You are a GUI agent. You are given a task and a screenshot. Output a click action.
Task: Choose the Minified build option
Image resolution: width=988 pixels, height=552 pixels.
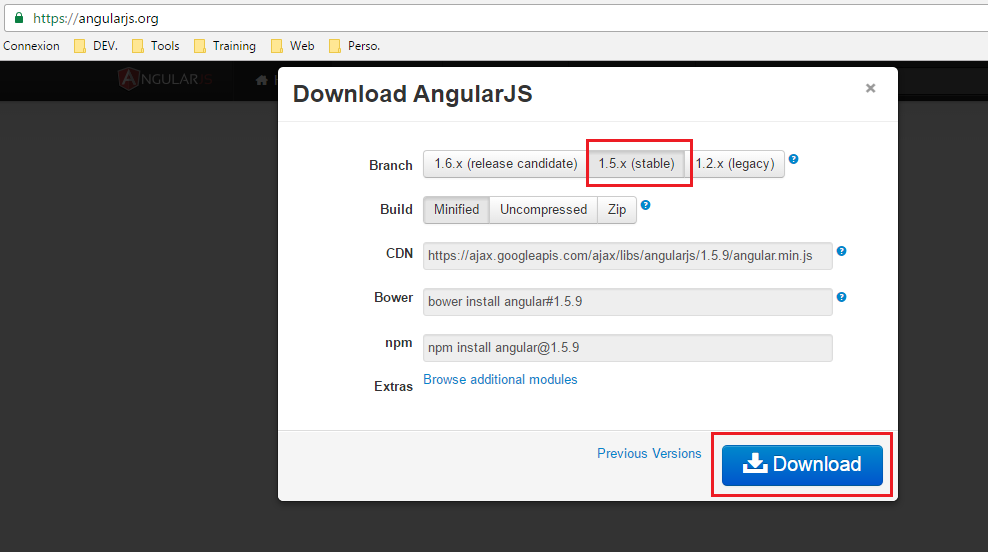pyautogui.click(x=456, y=209)
